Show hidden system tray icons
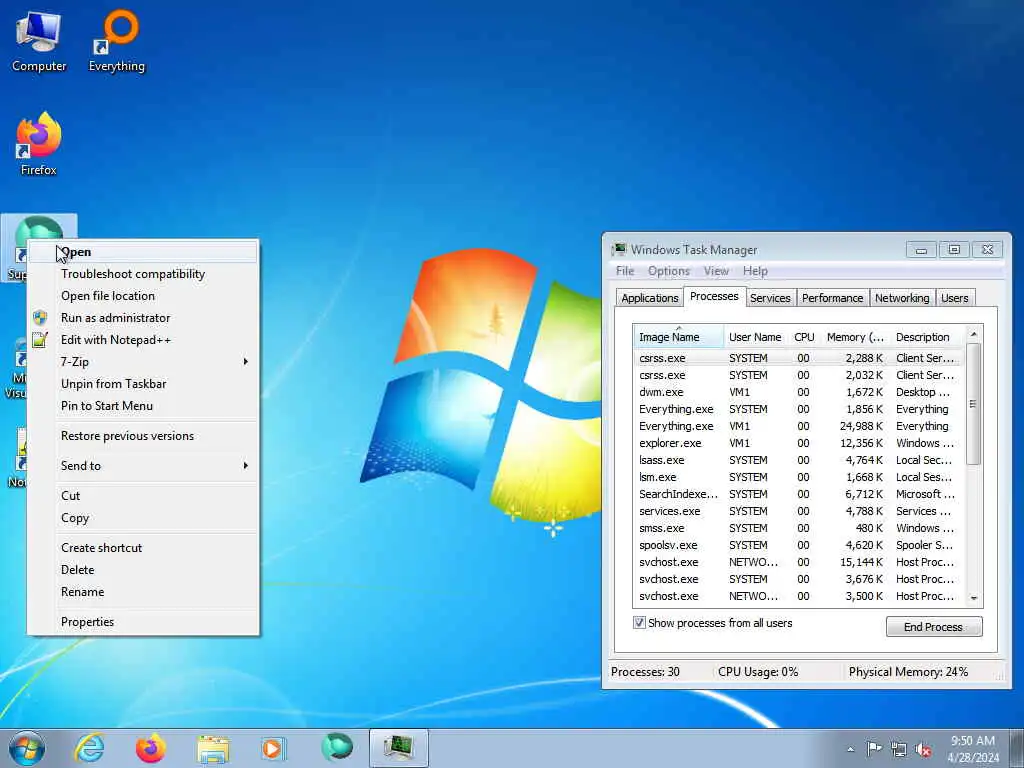 (x=850, y=749)
